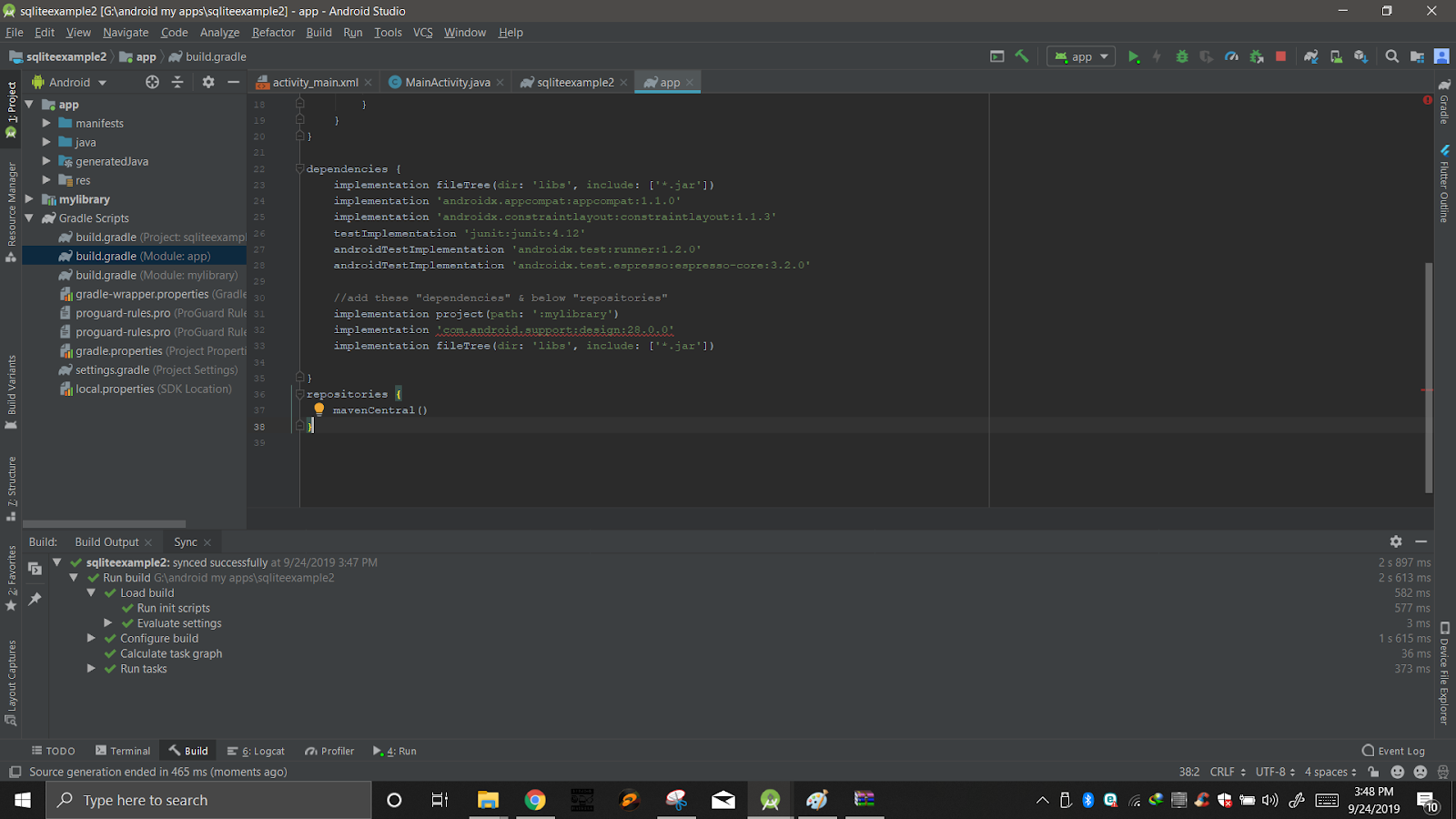Stop the running application
This screenshot has height=819, width=1456.
(1280, 56)
